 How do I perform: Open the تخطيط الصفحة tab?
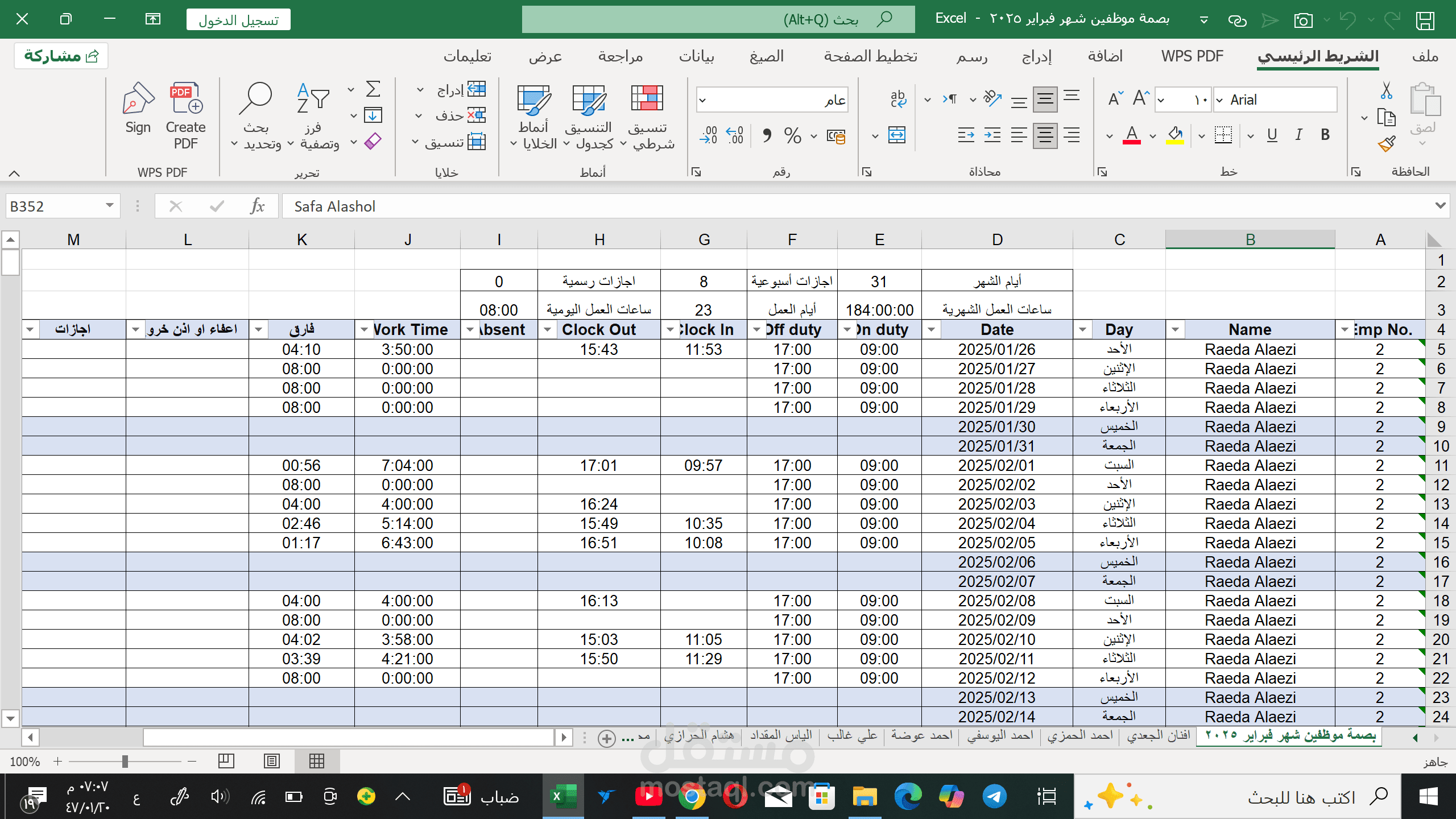[870, 56]
